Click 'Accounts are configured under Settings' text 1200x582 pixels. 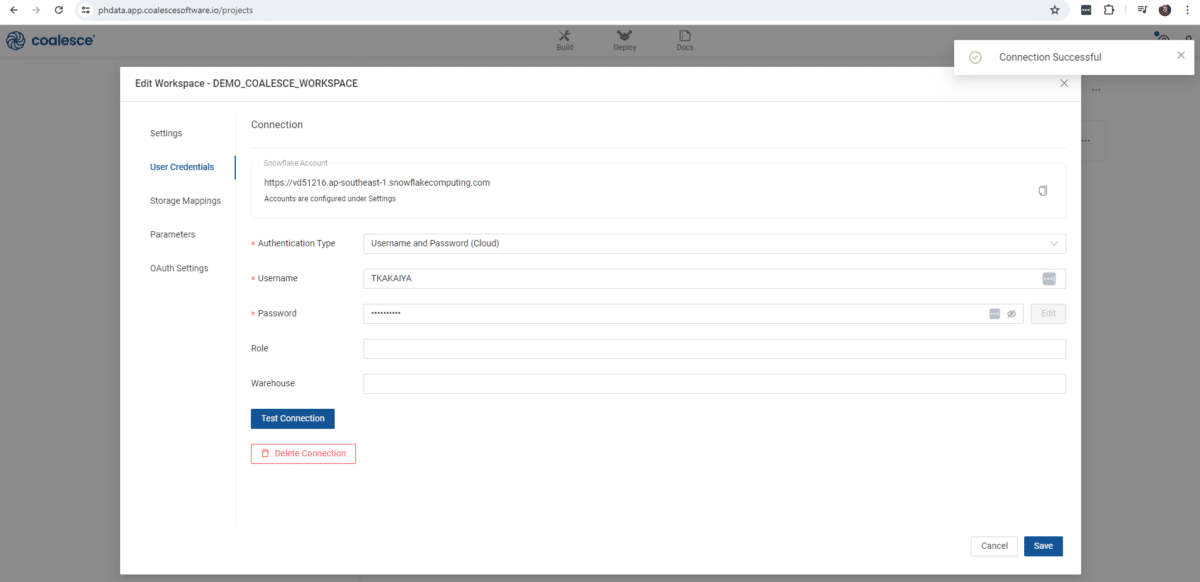(x=330, y=199)
